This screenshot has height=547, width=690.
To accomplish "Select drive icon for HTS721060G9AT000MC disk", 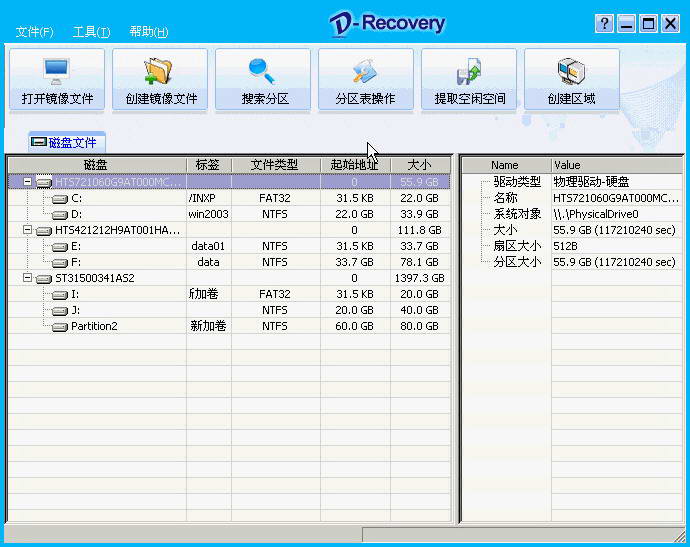I will click(x=44, y=182).
